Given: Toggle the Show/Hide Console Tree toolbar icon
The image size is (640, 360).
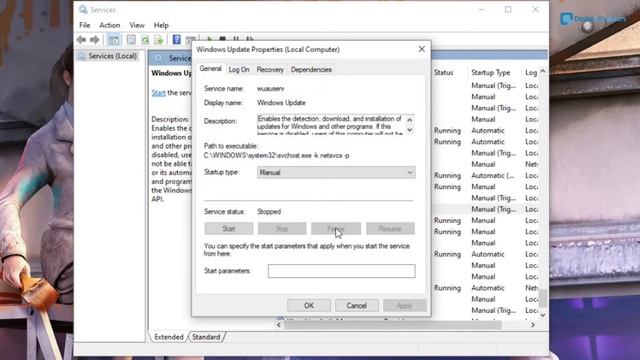Looking at the screenshot, I should 114,40.
